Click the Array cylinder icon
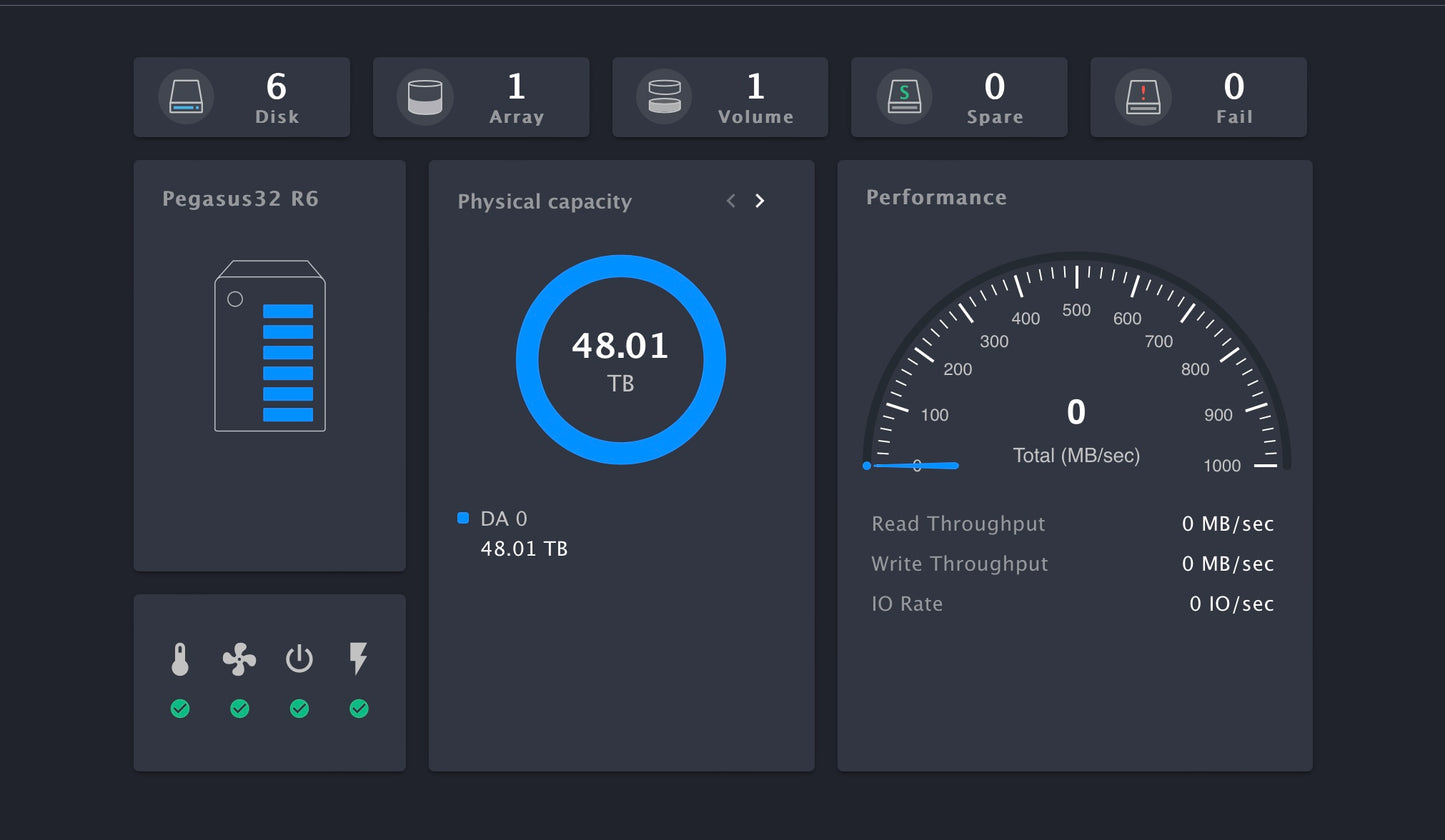Screen dimensions: 1445x840 (x=425, y=96)
